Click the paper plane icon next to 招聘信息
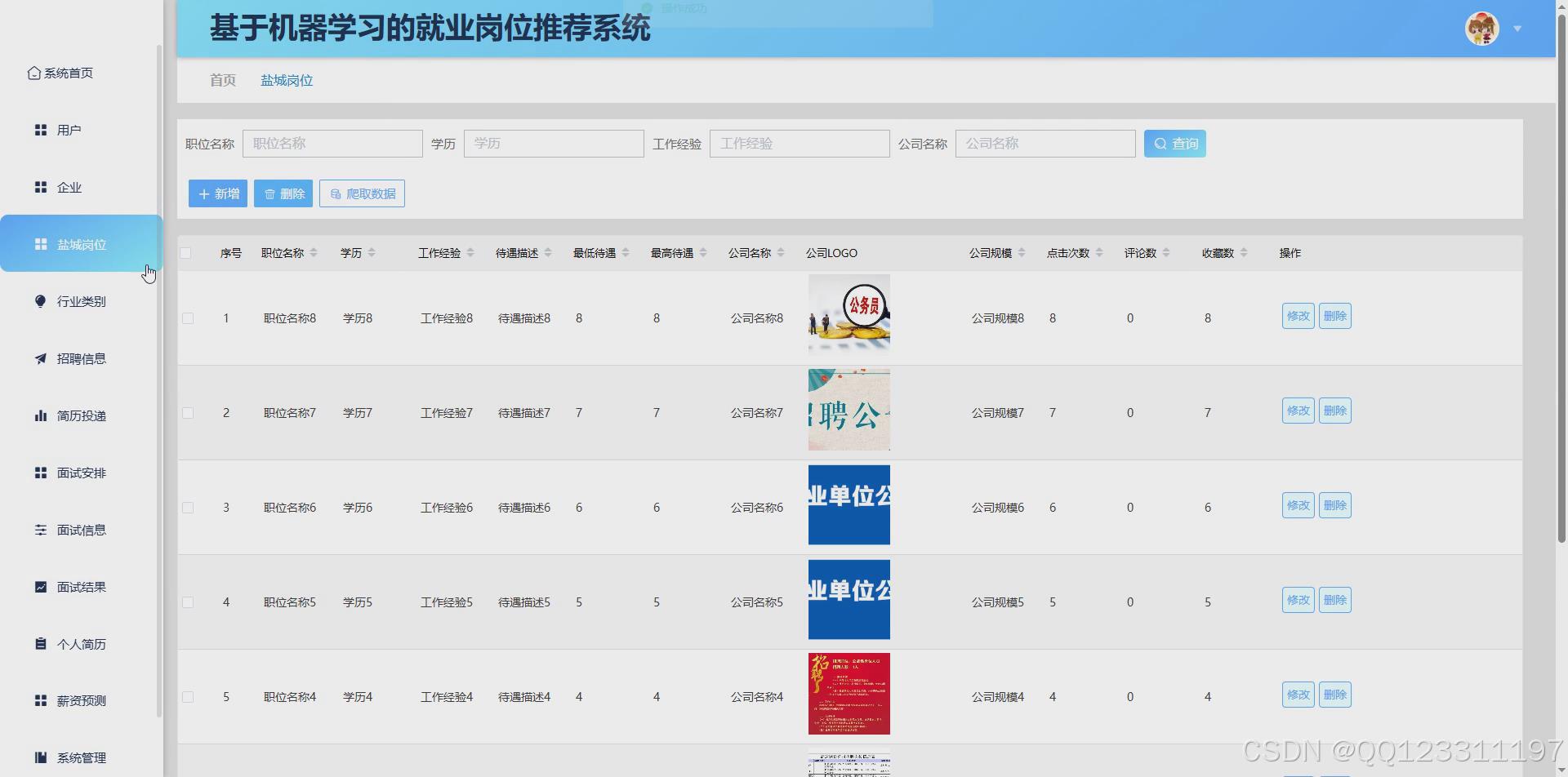Image resolution: width=1568 pixels, height=777 pixels. click(x=41, y=358)
